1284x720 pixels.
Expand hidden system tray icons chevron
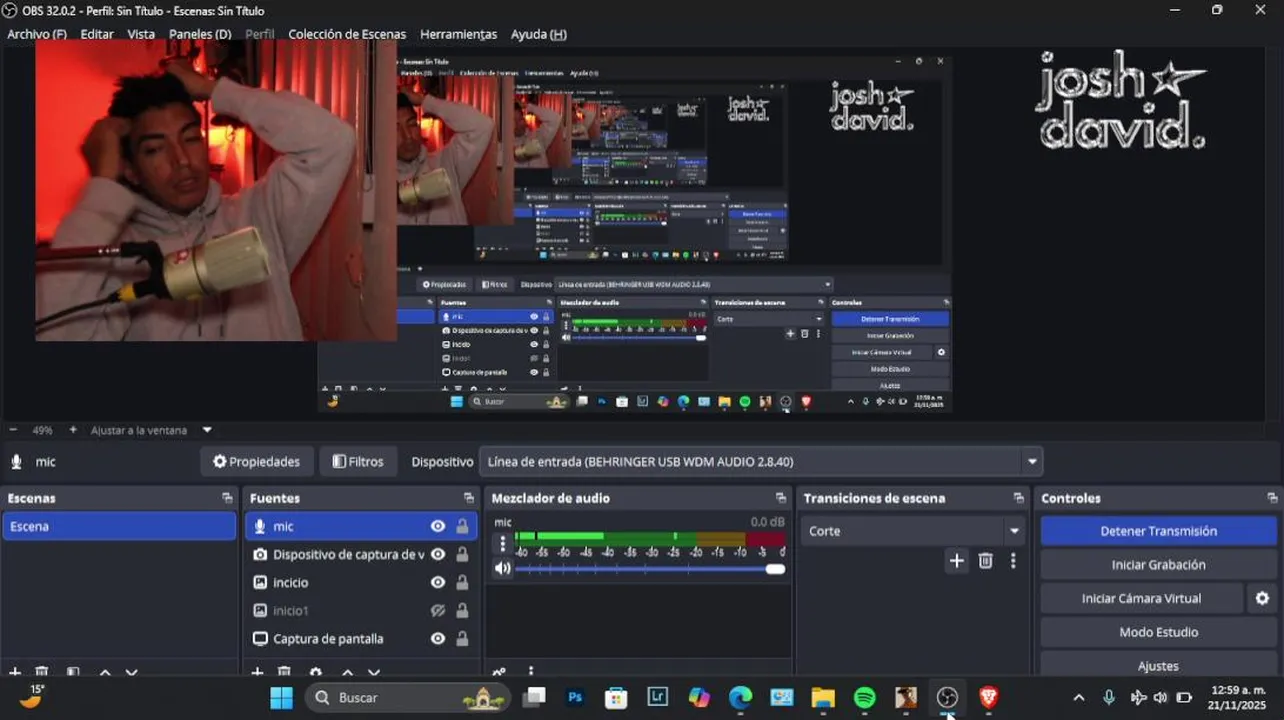pyautogui.click(x=1078, y=697)
